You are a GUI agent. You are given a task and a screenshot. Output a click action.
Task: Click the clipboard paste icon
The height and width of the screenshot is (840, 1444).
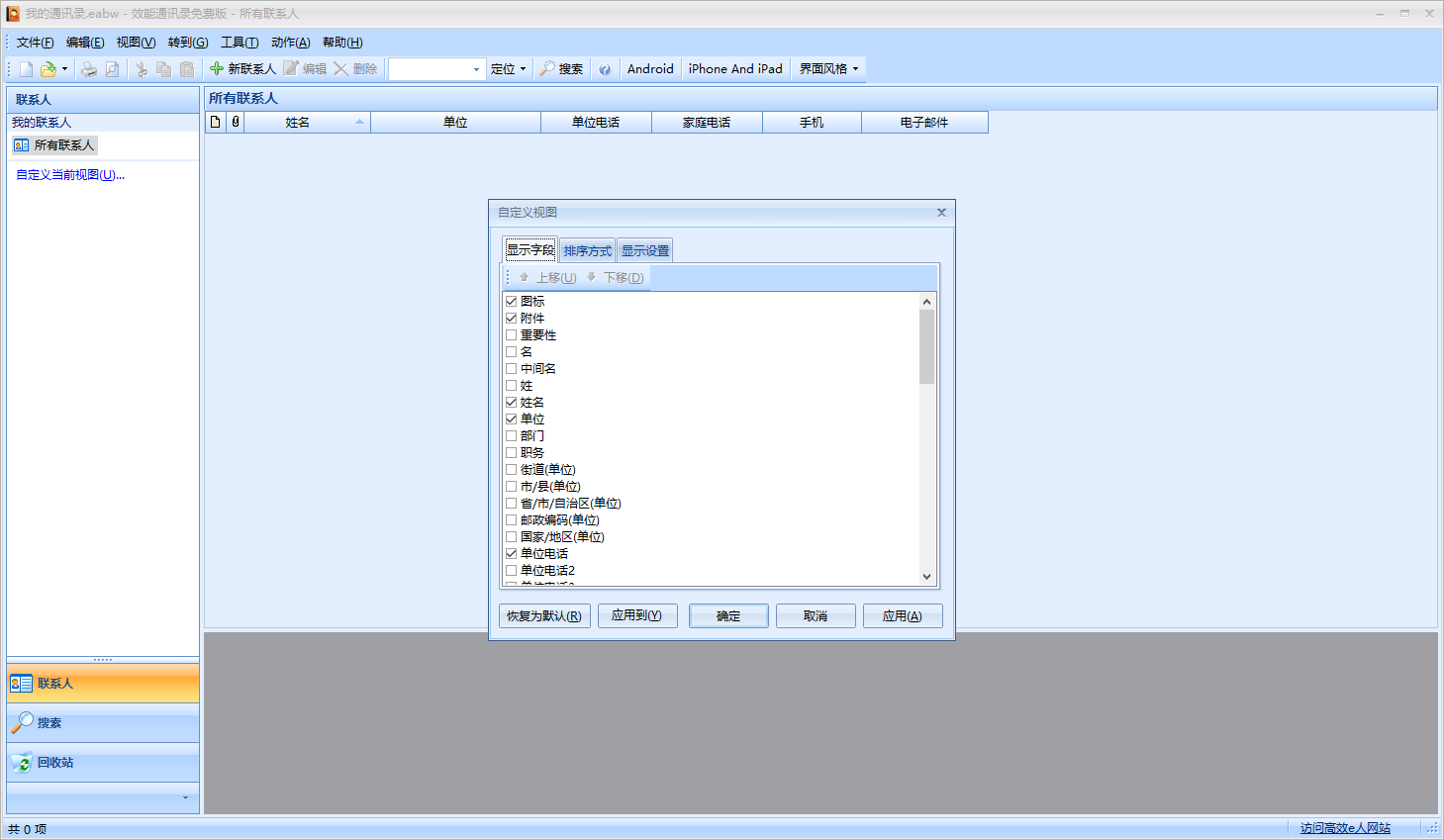pyautogui.click(x=187, y=69)
